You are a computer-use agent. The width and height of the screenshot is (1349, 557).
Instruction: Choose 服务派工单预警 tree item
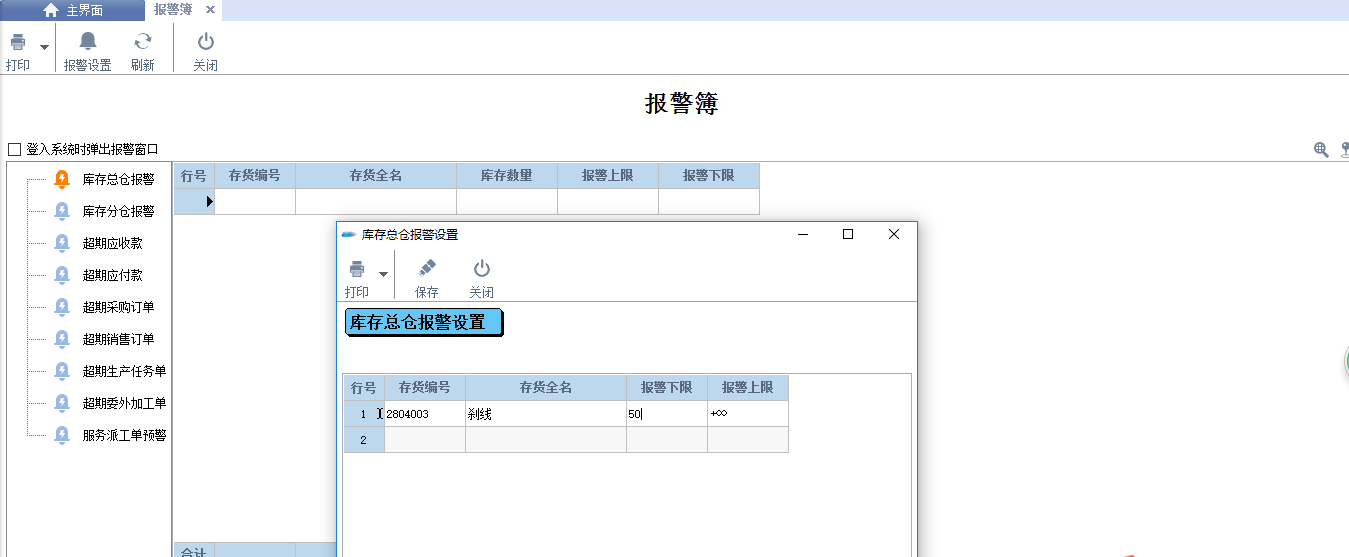point(124,435)
